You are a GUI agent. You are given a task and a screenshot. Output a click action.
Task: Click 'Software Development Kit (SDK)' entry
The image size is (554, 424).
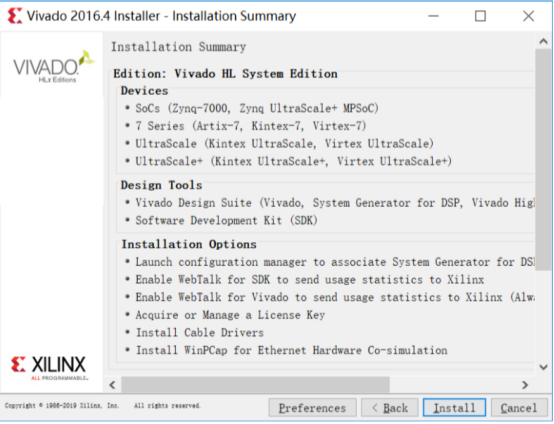pos(226,220)
